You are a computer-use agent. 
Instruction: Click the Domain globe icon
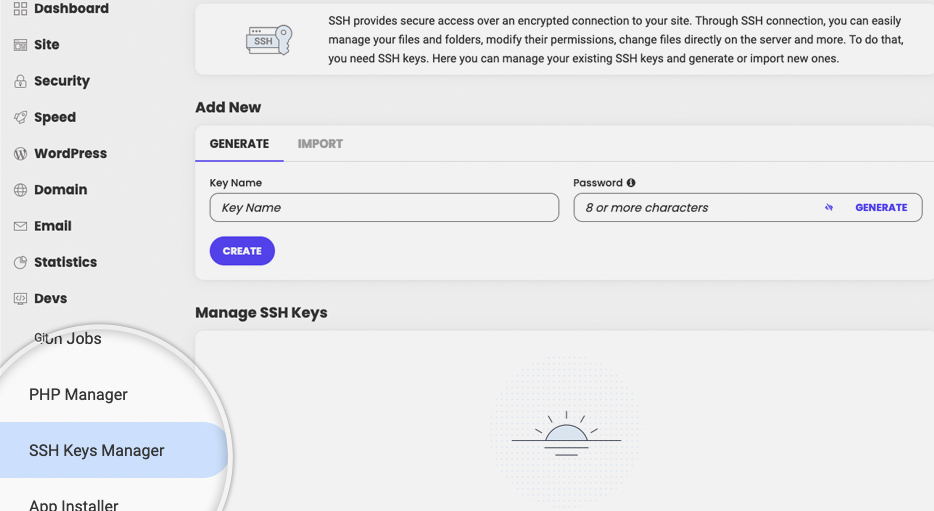click(20, 190)
